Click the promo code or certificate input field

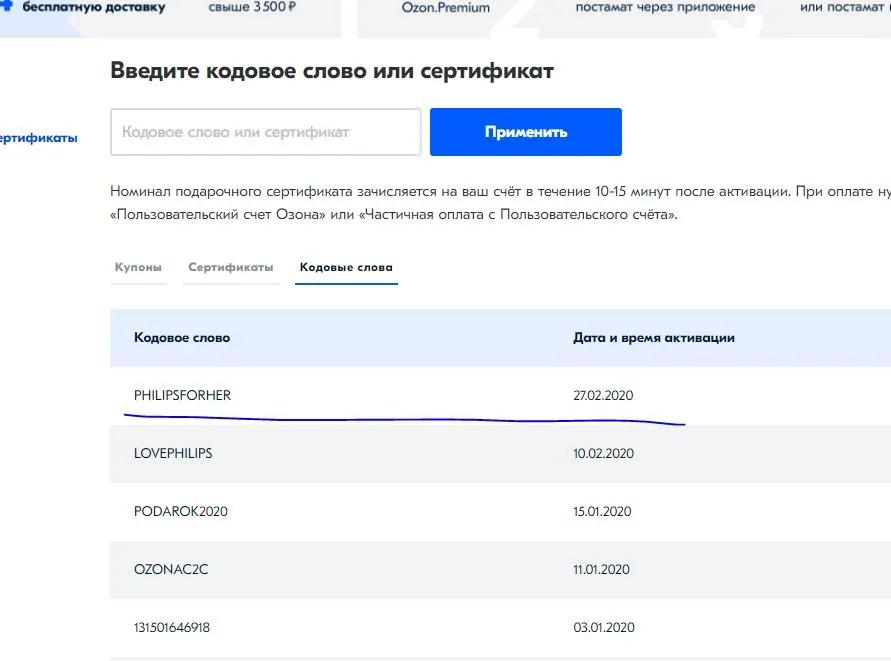click(265, 132)
